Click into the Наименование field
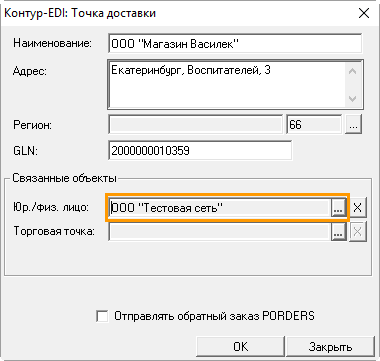Viewport: 380px width, 361px height. [x=235, y=44]
